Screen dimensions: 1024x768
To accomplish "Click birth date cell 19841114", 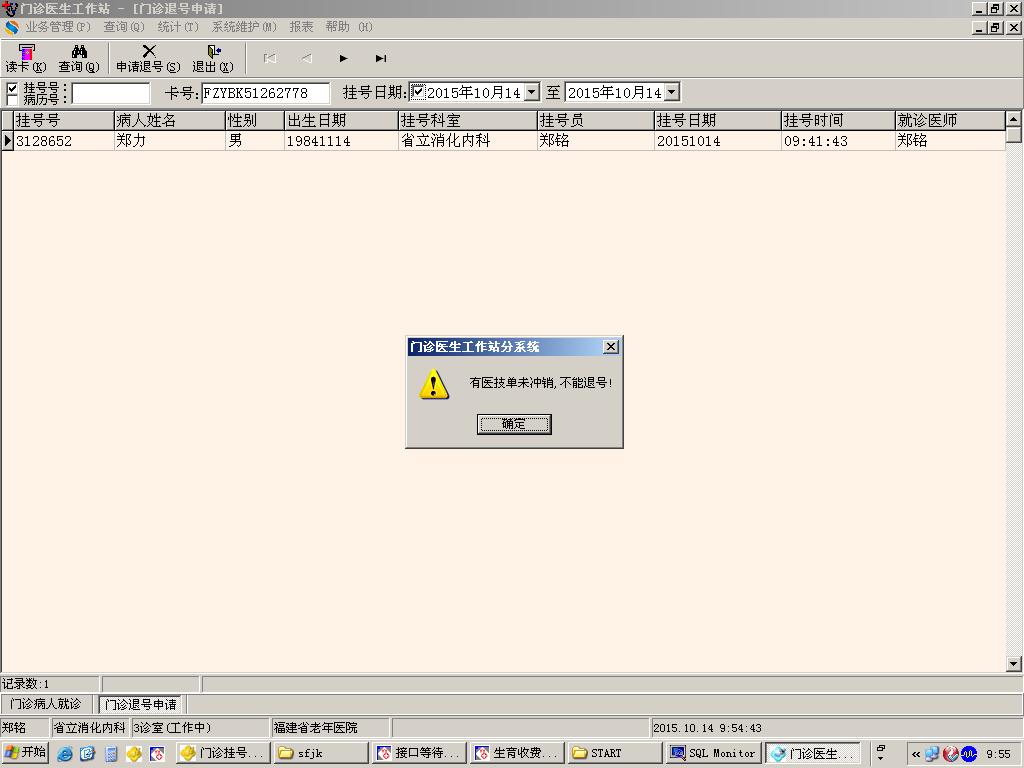I will [x=341, y=140].
